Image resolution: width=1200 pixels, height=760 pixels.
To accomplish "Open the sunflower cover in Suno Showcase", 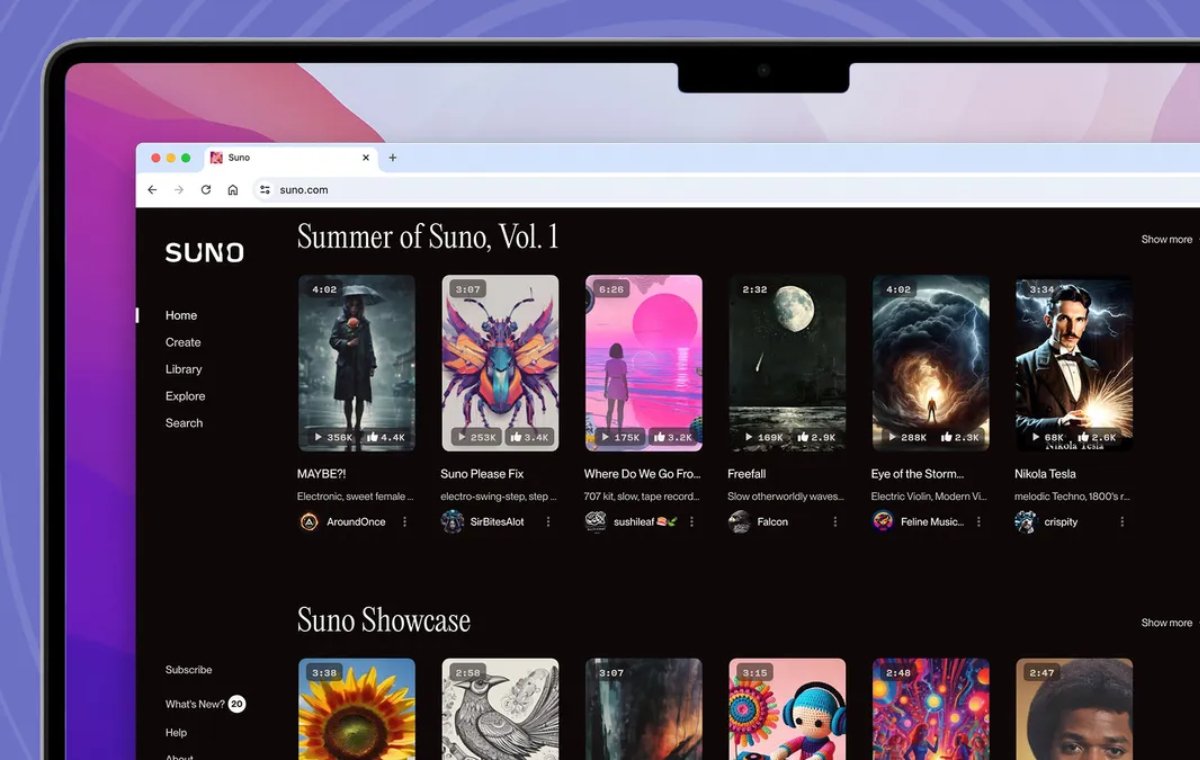I will click(357, 708).
